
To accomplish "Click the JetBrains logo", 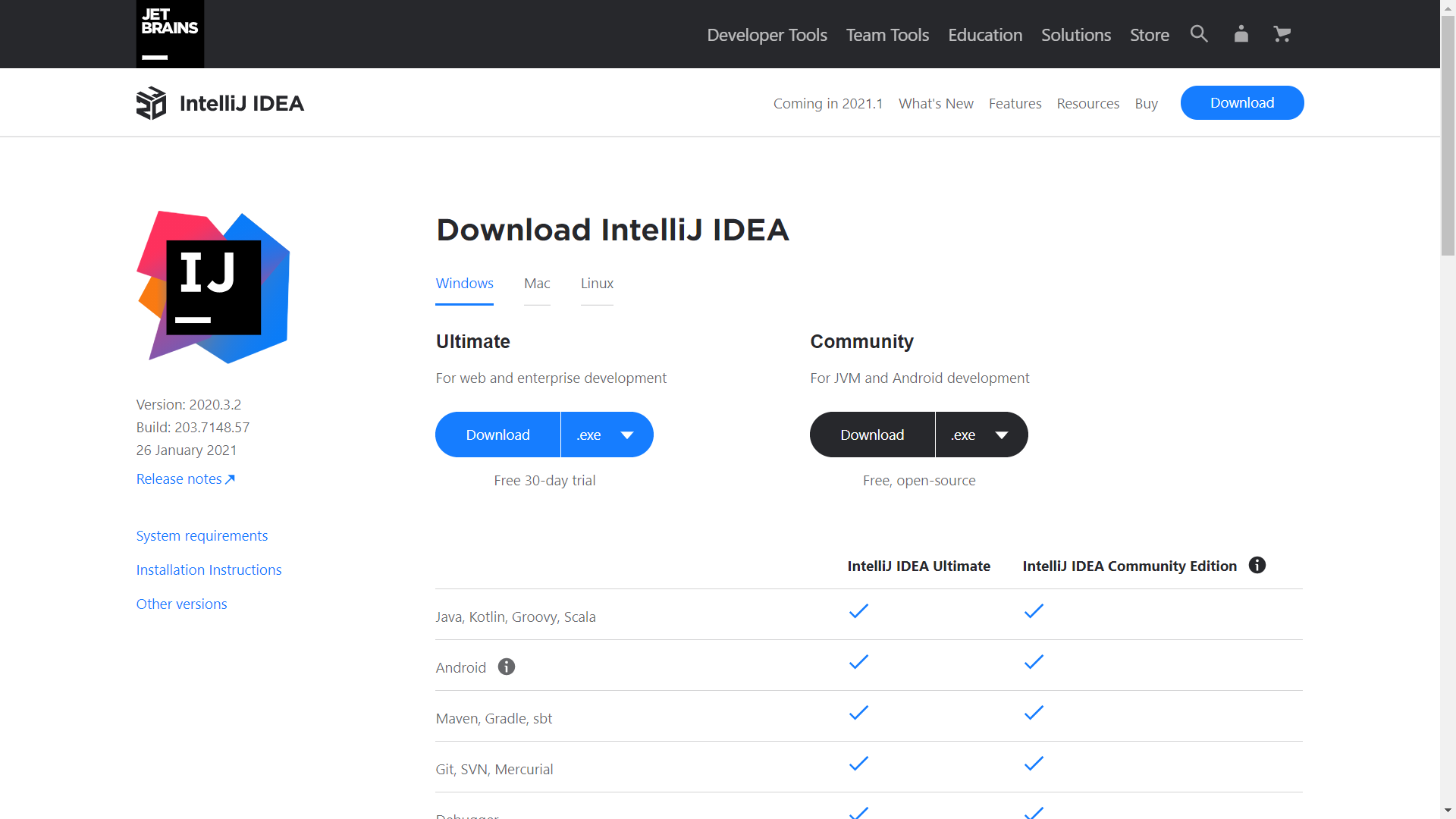I will point(169,33).
